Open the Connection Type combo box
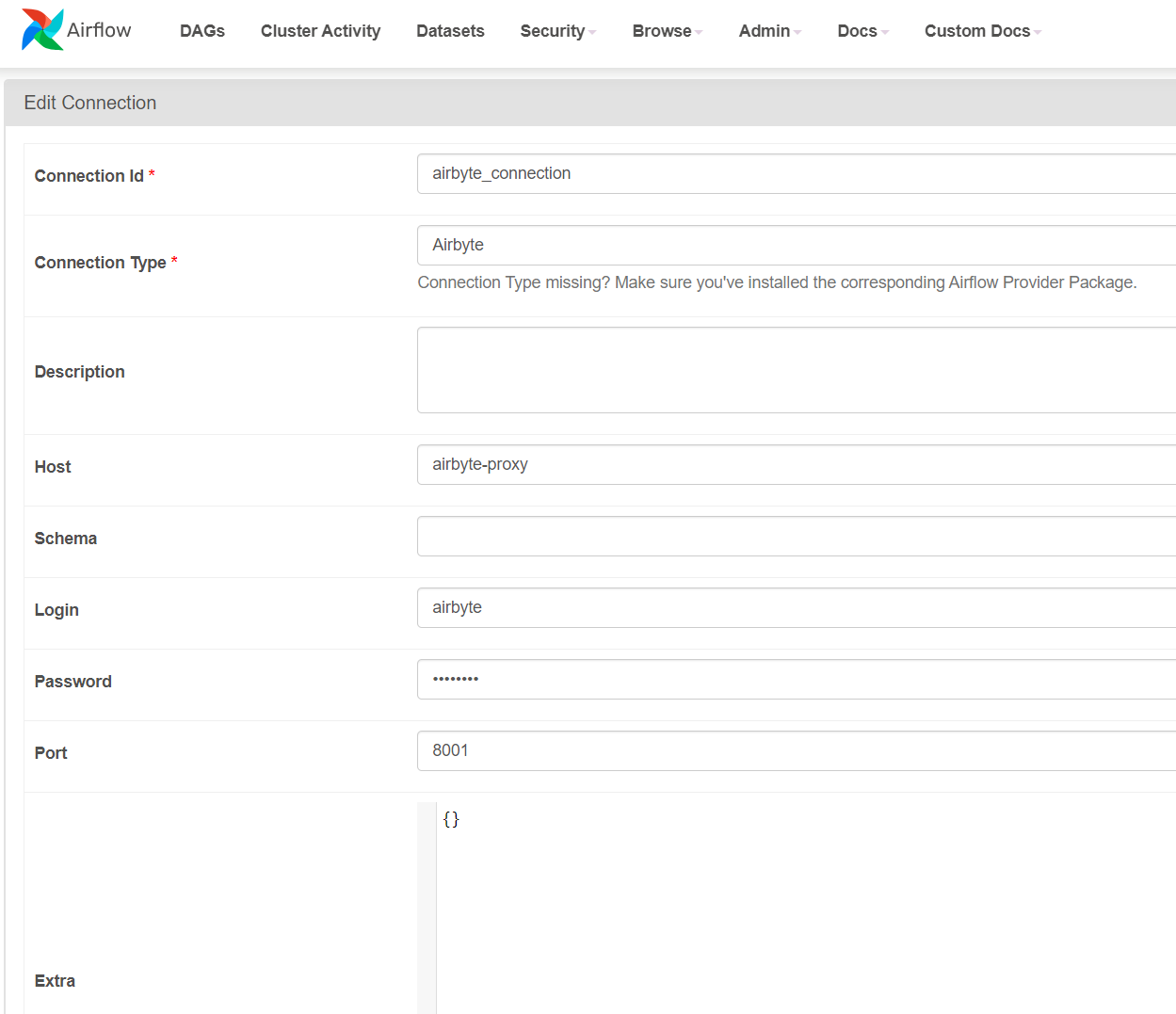Screen dimensions: 1176x1014 pyautogui.click(x=797, y=245)
